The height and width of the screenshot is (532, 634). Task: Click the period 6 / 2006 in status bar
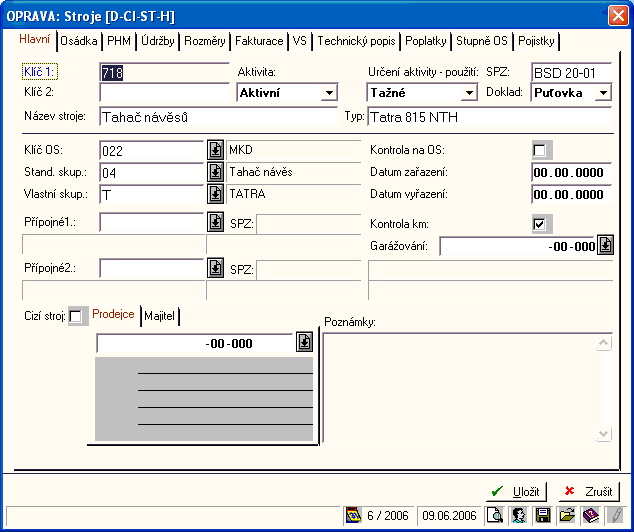click(388, 515)
